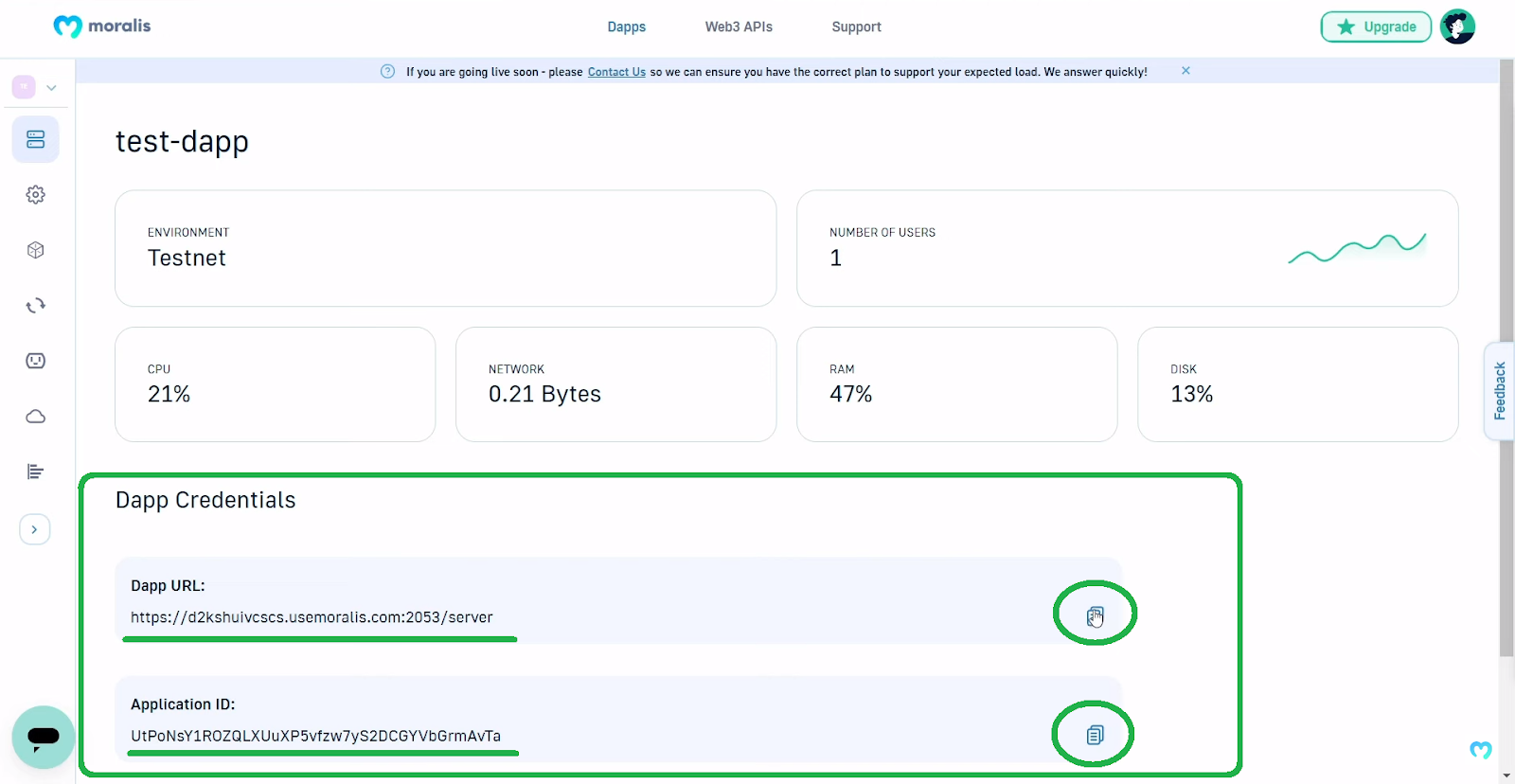Open the settings gear in sidebar

point(36,194)
